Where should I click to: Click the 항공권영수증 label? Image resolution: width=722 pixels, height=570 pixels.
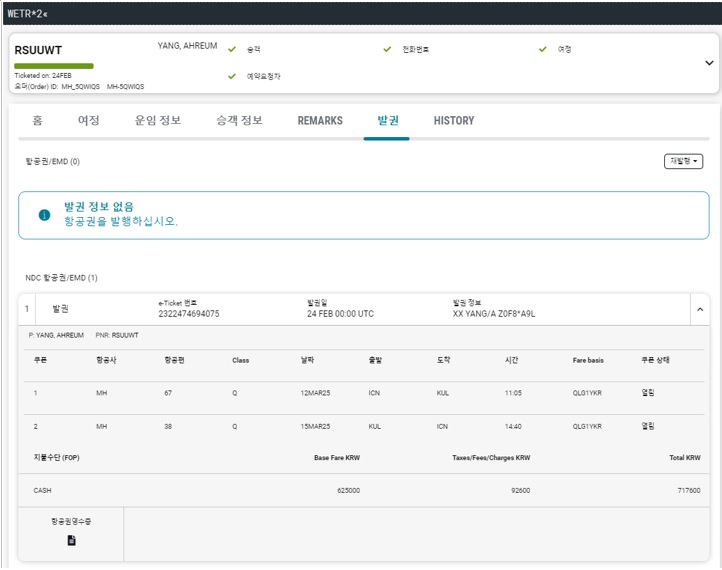[71, 522]
